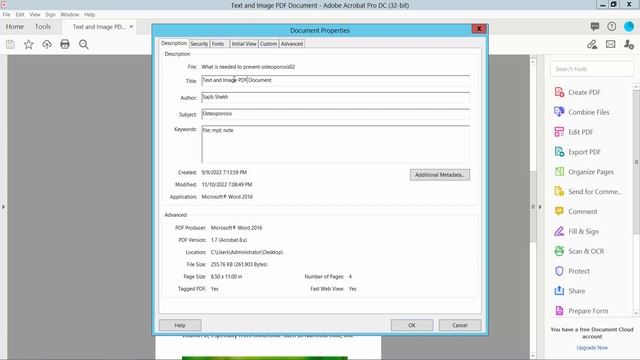Switch to the Fonts tab
This screenshot has height=360, width=640.
click(x=218, y=44)
